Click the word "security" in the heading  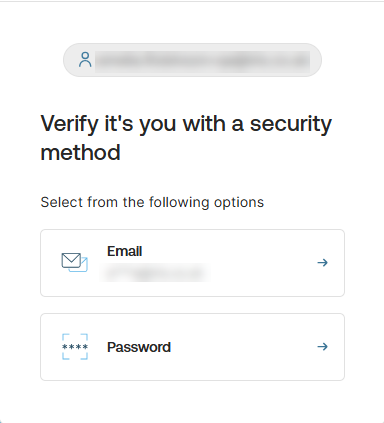pyautogui.click(x=291, y=125)
